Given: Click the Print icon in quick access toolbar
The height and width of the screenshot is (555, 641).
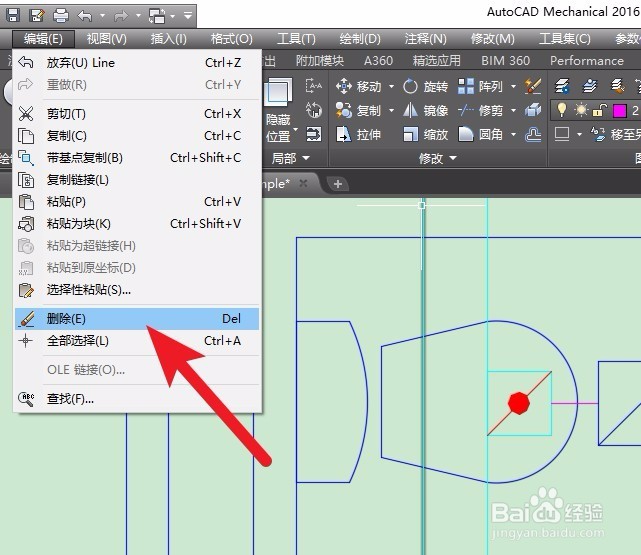Looking at the screenshot, I should [x=61, y=15].
